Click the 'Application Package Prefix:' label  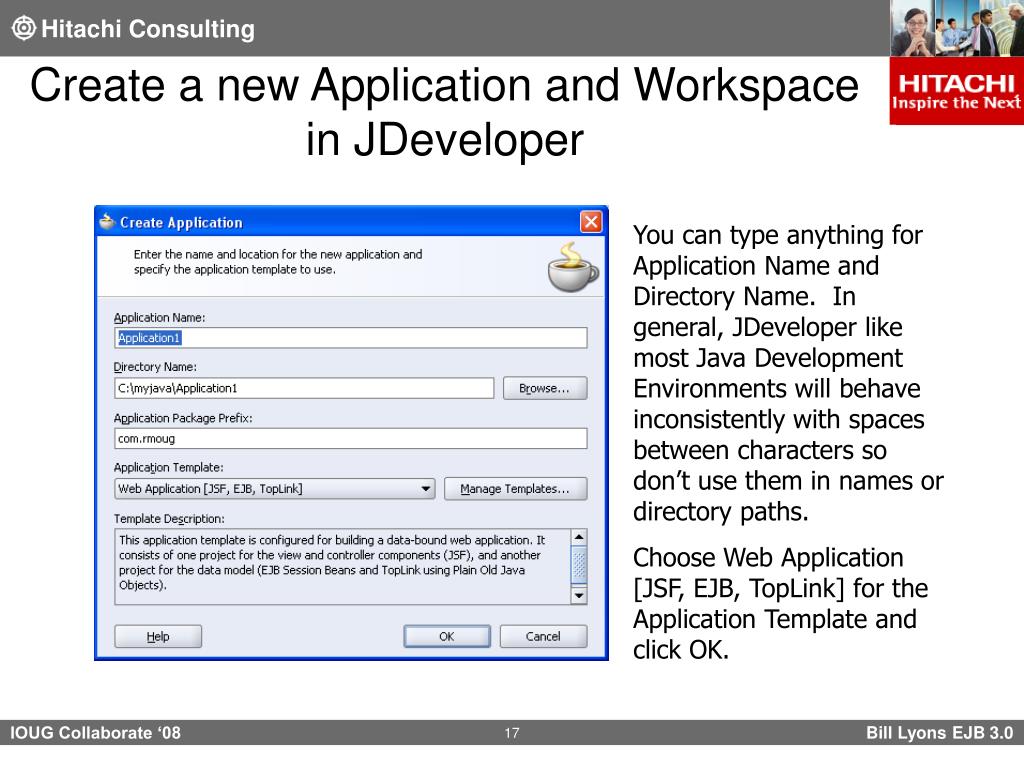[183, 418]
